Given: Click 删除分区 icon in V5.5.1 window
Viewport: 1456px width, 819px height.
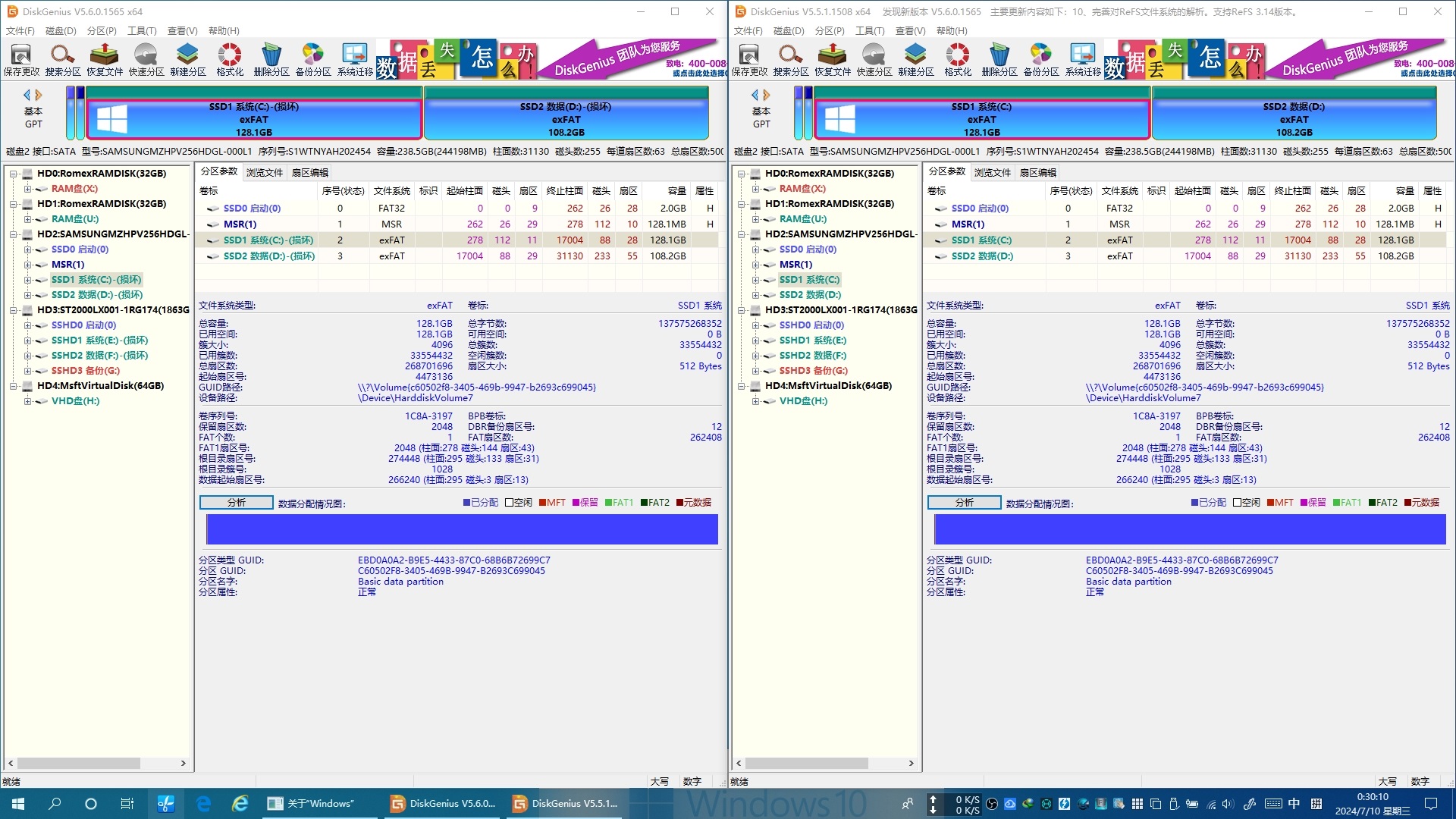Looking at the screenshot, I should (999, 60).
